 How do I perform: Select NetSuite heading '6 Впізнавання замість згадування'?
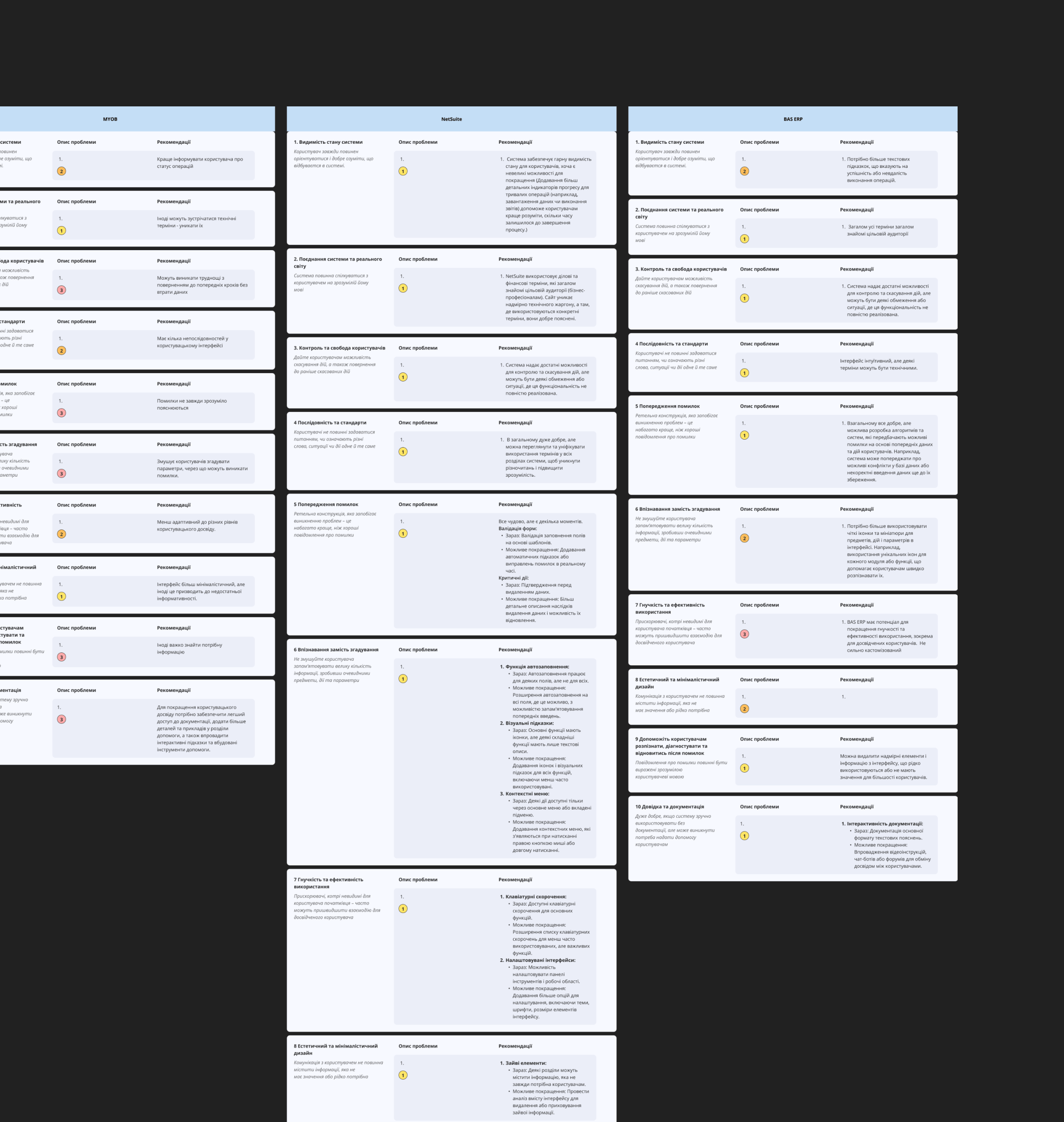pos(336,650)
